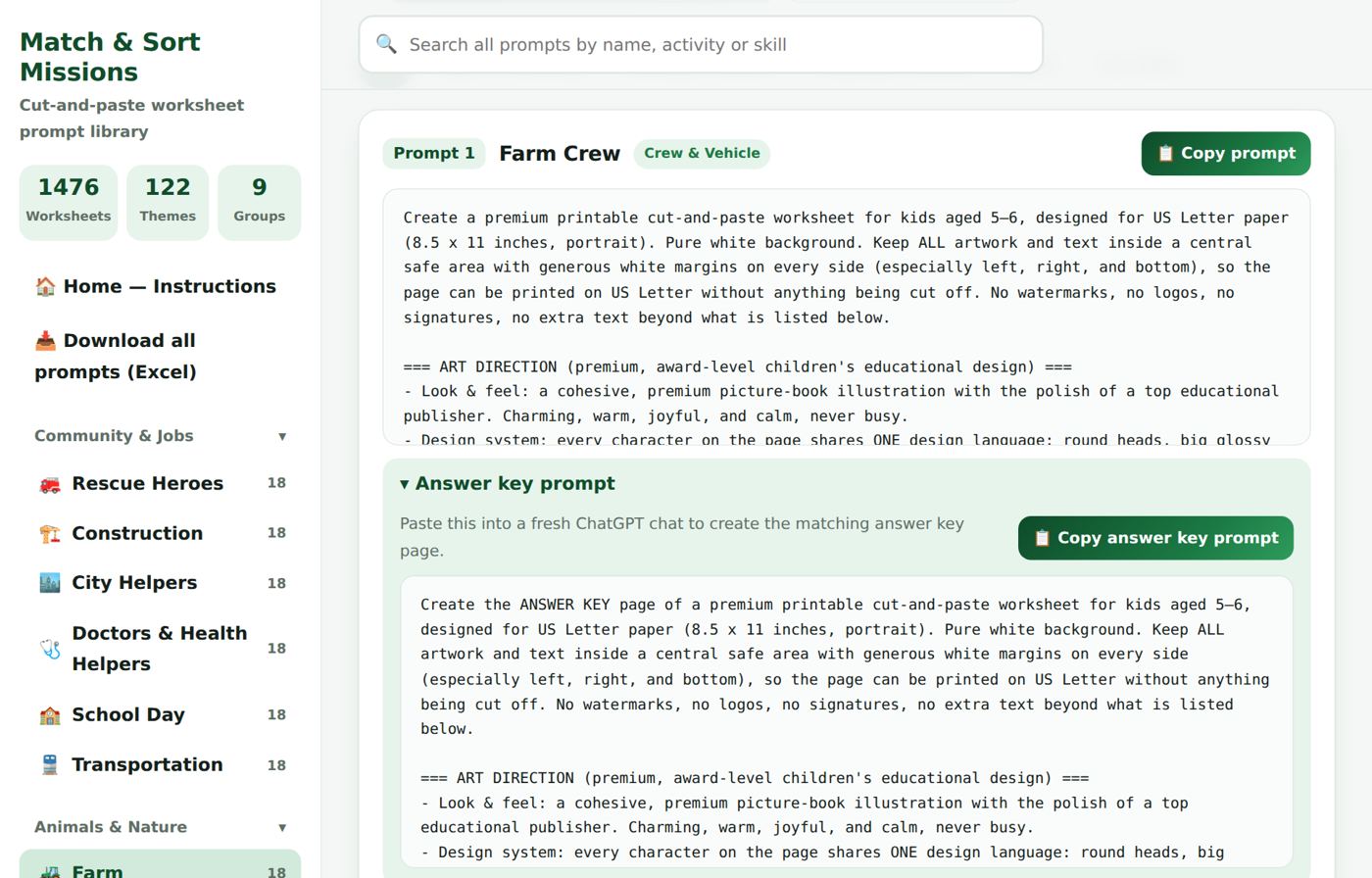
Task: Click the Farm Crew prompt heading
Action: (x=560, y=154)
